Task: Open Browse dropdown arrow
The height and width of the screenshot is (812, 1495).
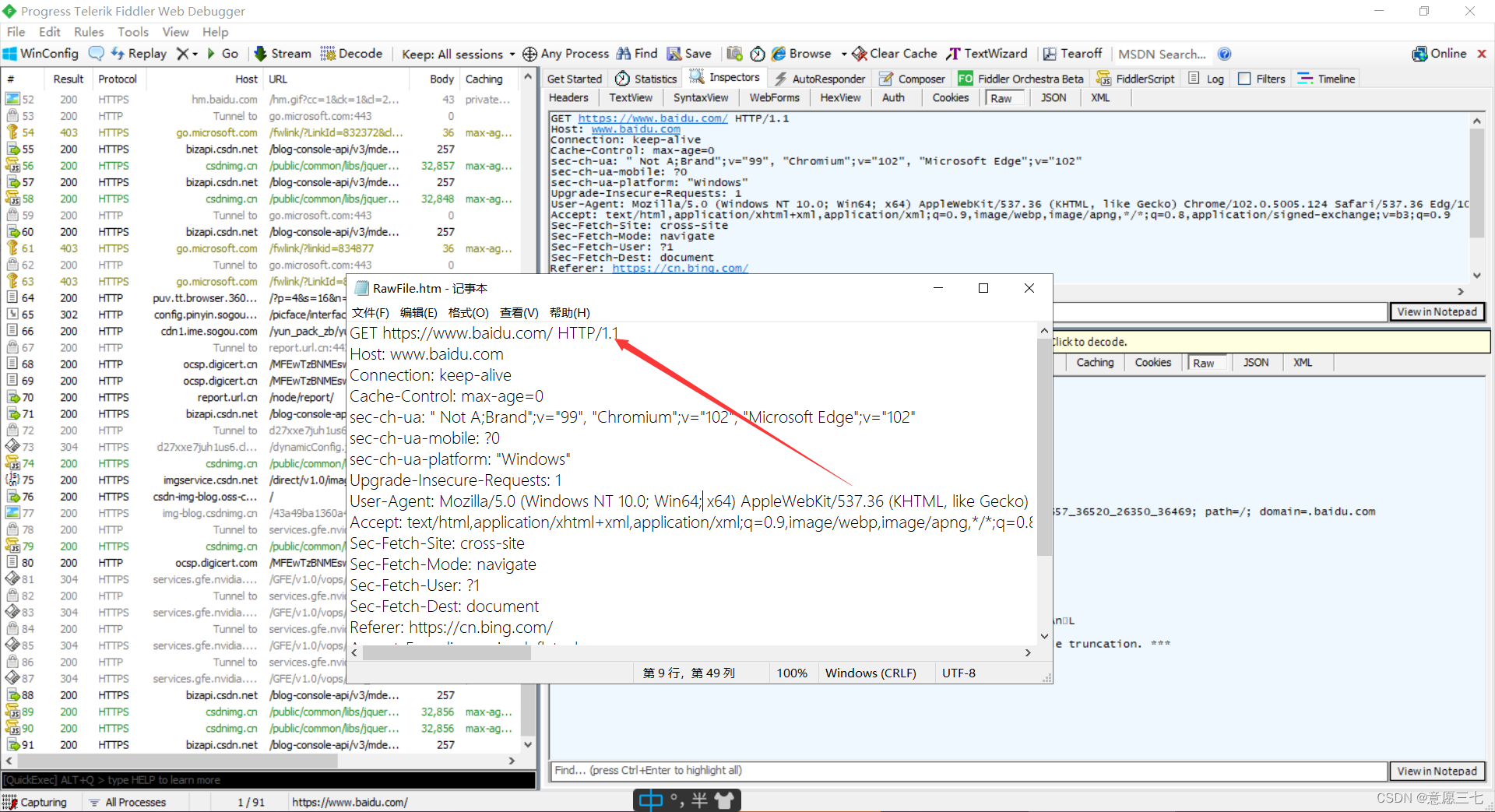Action: pos(844,54)
